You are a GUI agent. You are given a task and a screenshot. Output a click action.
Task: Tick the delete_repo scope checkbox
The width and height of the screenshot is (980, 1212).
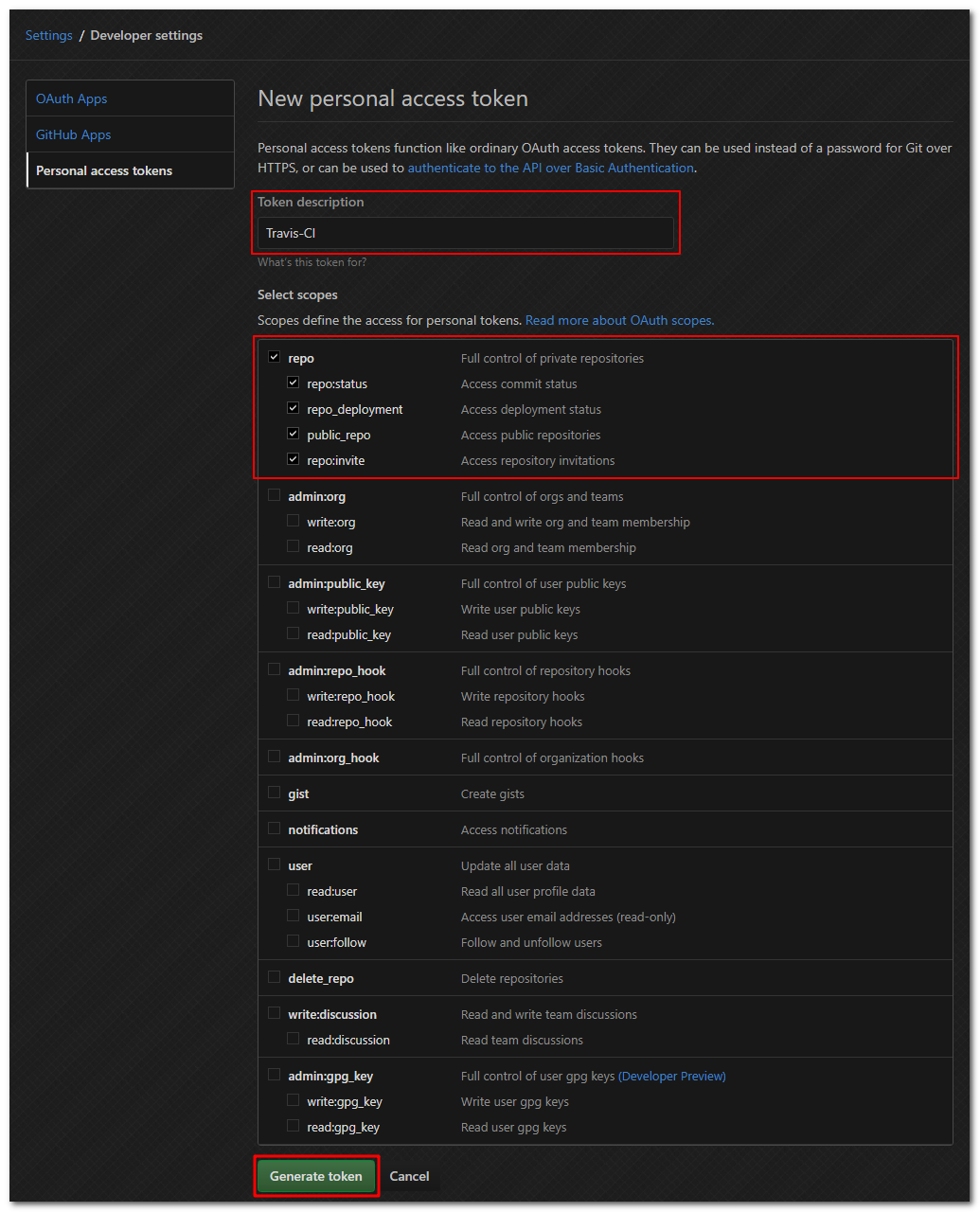(275, 977)
